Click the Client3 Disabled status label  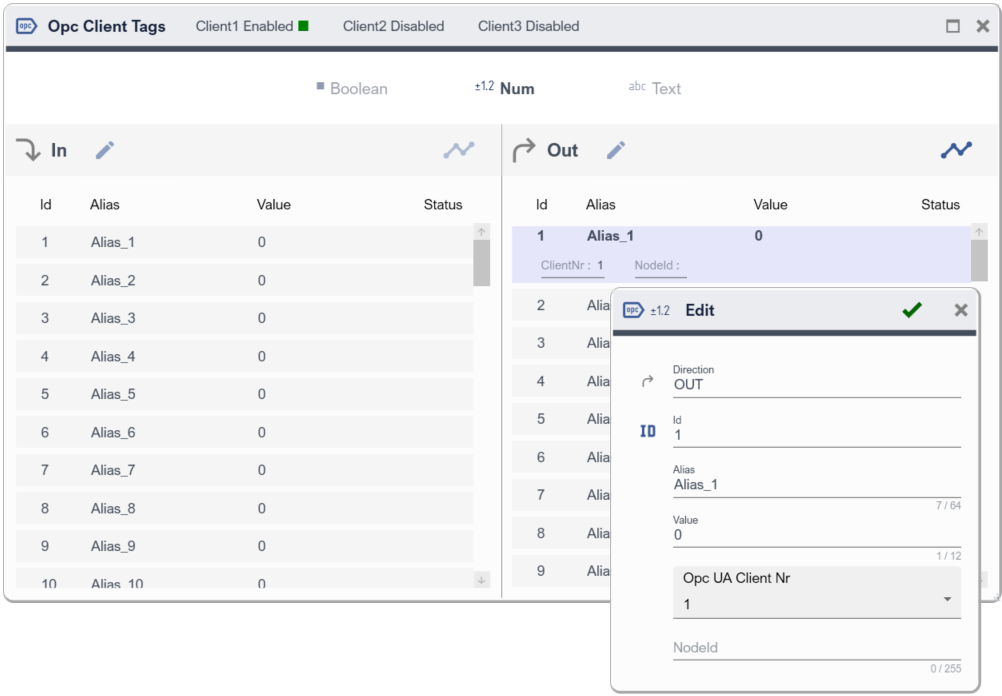(x=528, y=26)
